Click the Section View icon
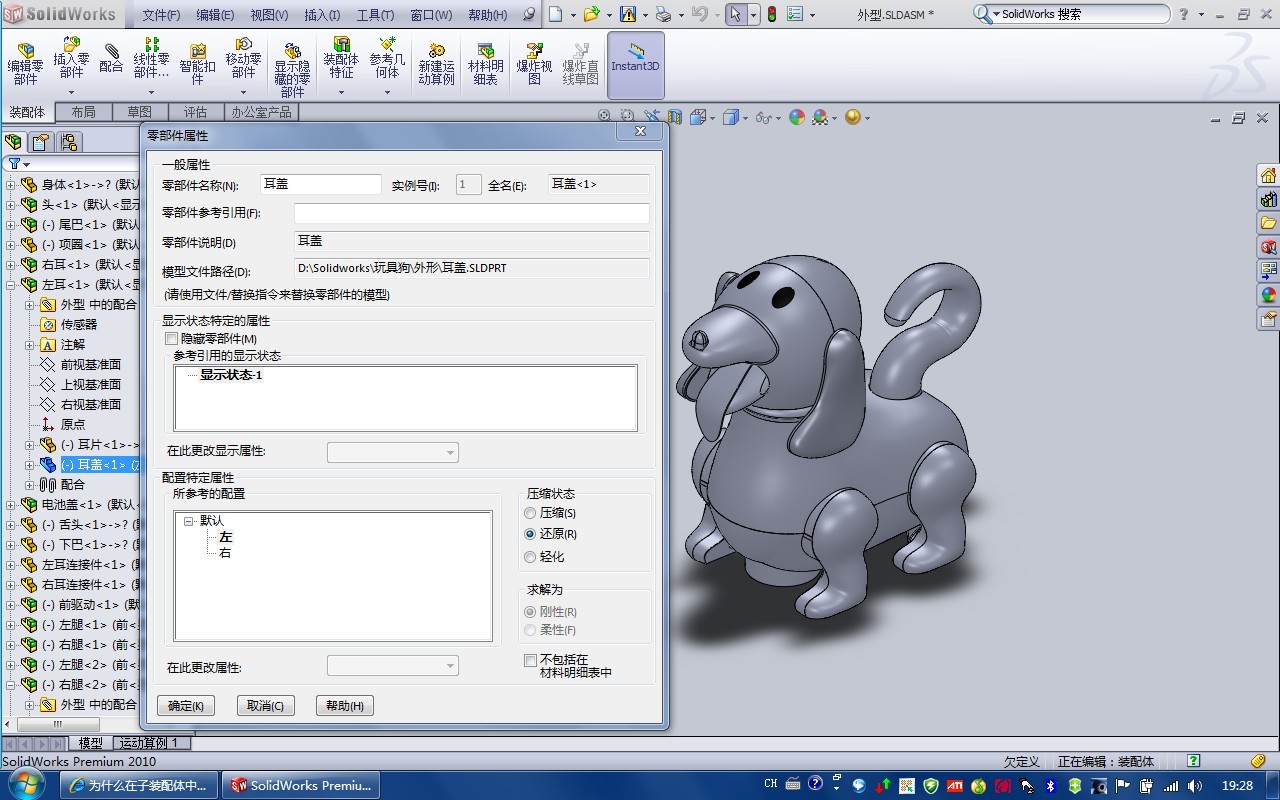 [x=675, y=117]
